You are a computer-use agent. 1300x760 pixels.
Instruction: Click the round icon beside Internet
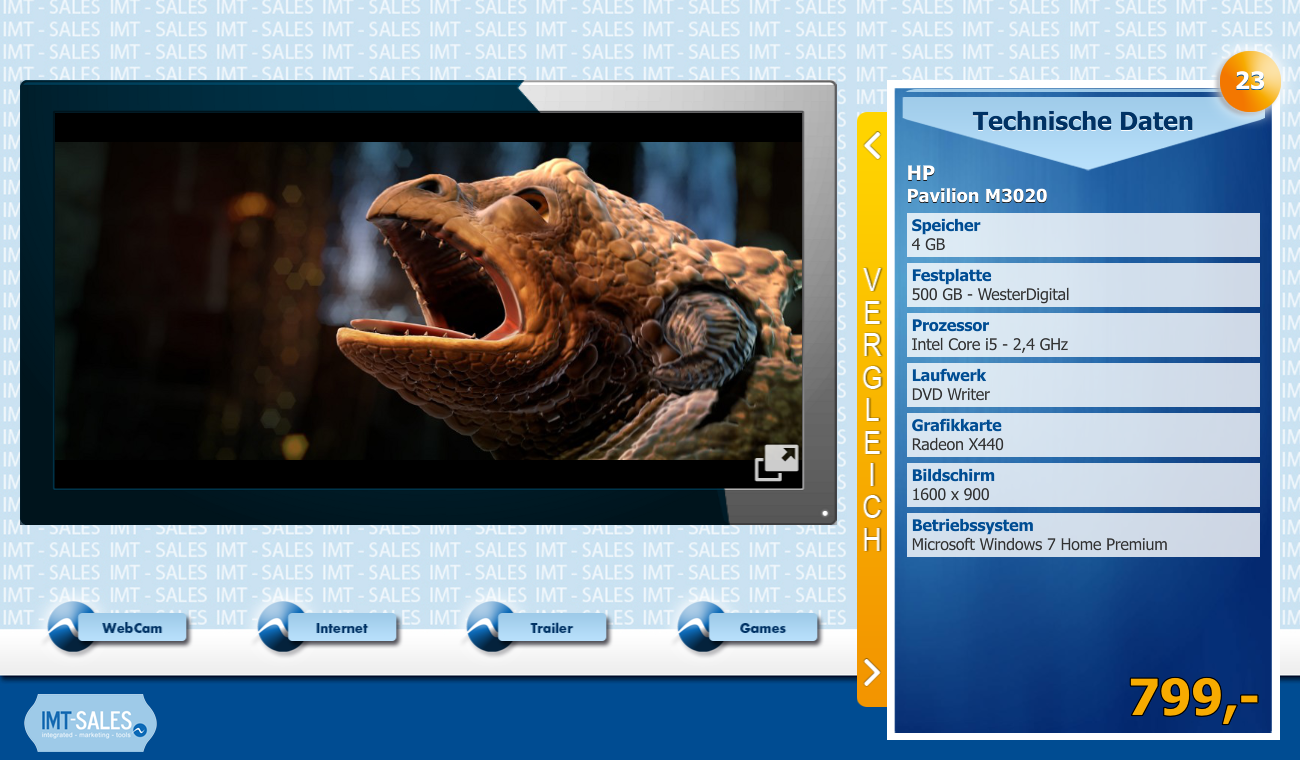tap(282, 627)
